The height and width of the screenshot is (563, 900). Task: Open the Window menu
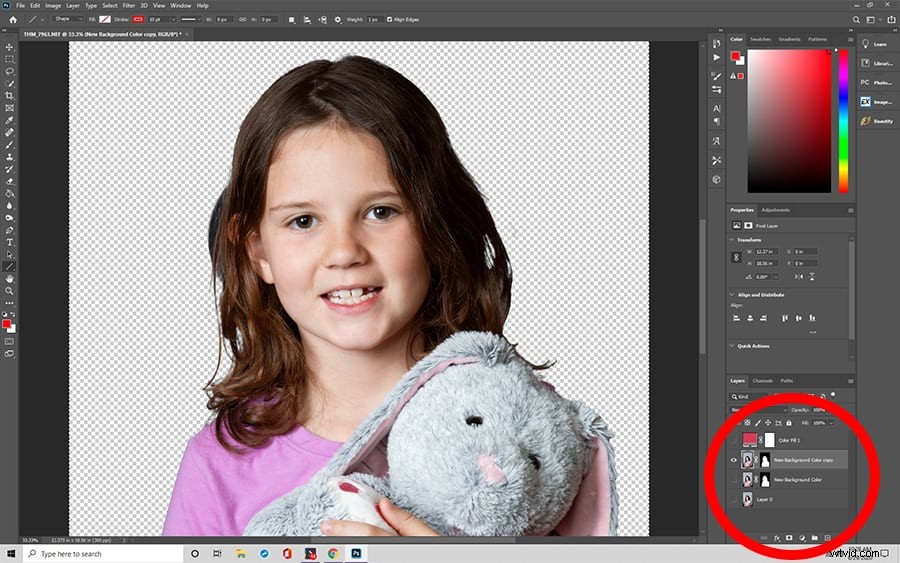pyautogui.click(x=181, y=5)
